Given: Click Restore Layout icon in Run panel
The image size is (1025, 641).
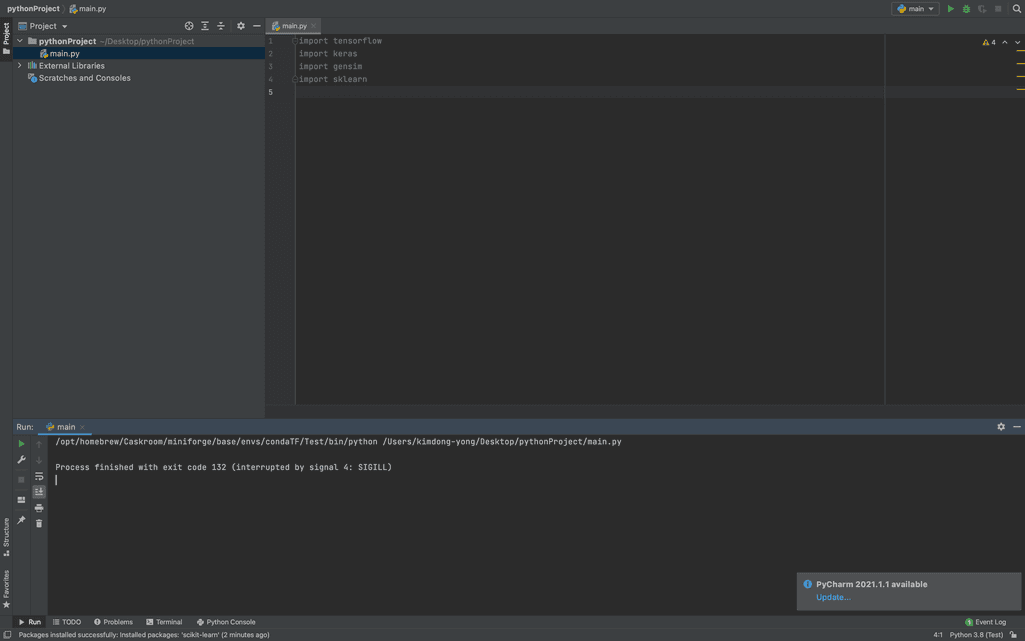Looking at the screenshot, I should pyautogui.click(x=21, y=500).
